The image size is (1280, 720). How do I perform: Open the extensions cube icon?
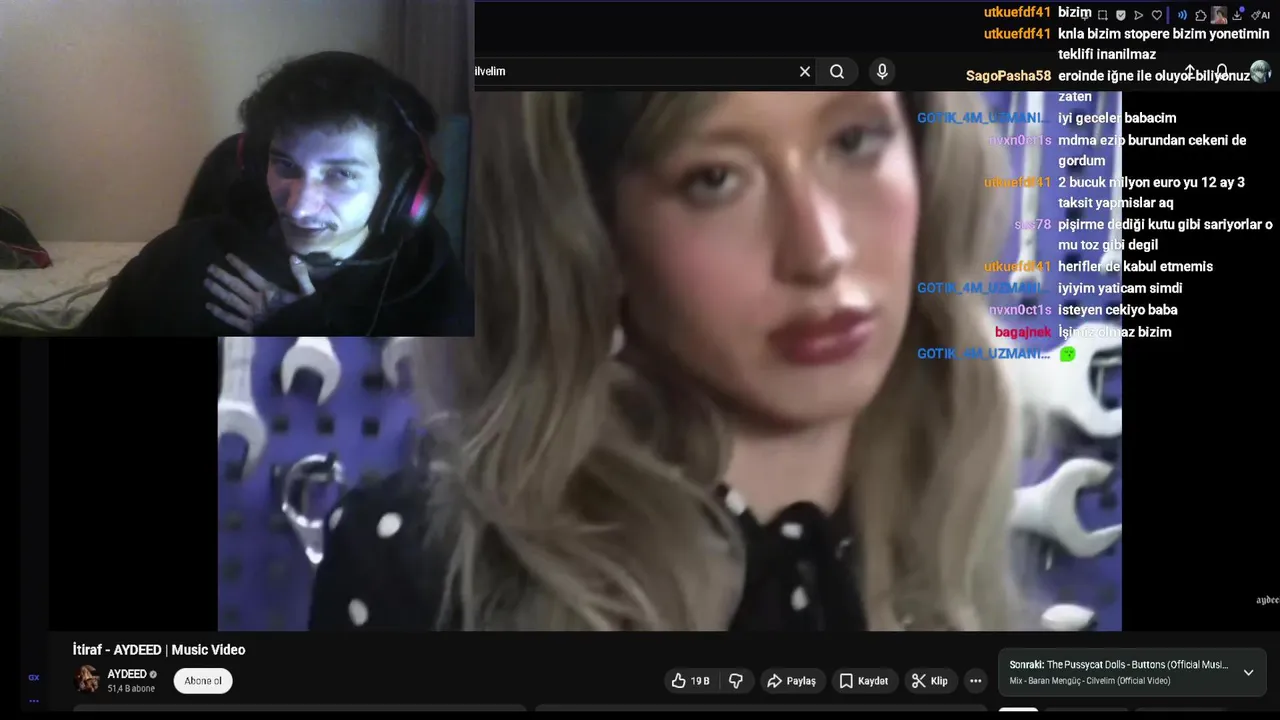pyautogui.click(x=1201, y=15)
